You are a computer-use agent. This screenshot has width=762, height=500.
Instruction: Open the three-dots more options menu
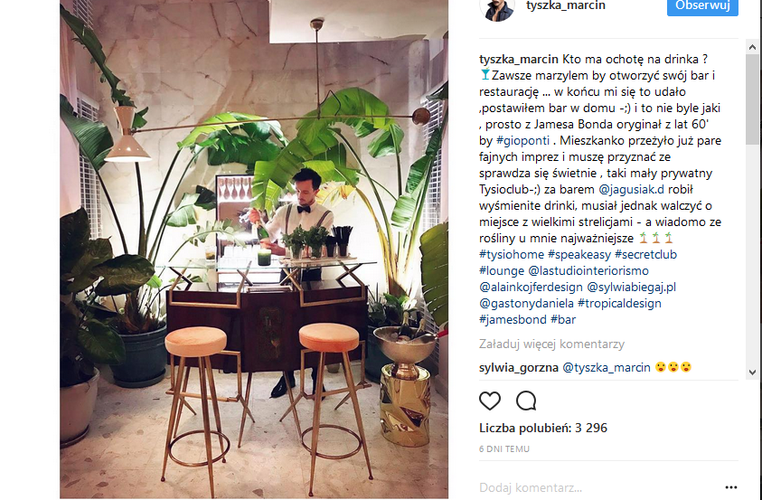point(731,487)
